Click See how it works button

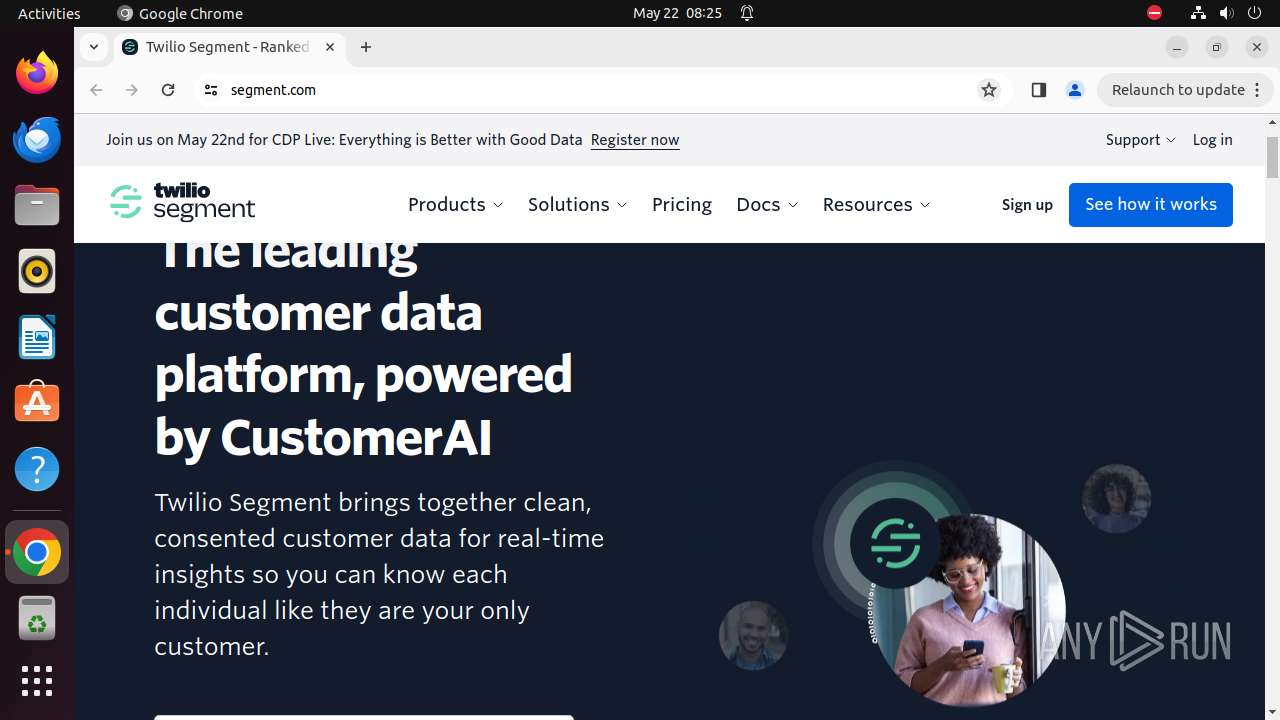click(x=1151, y=204)
